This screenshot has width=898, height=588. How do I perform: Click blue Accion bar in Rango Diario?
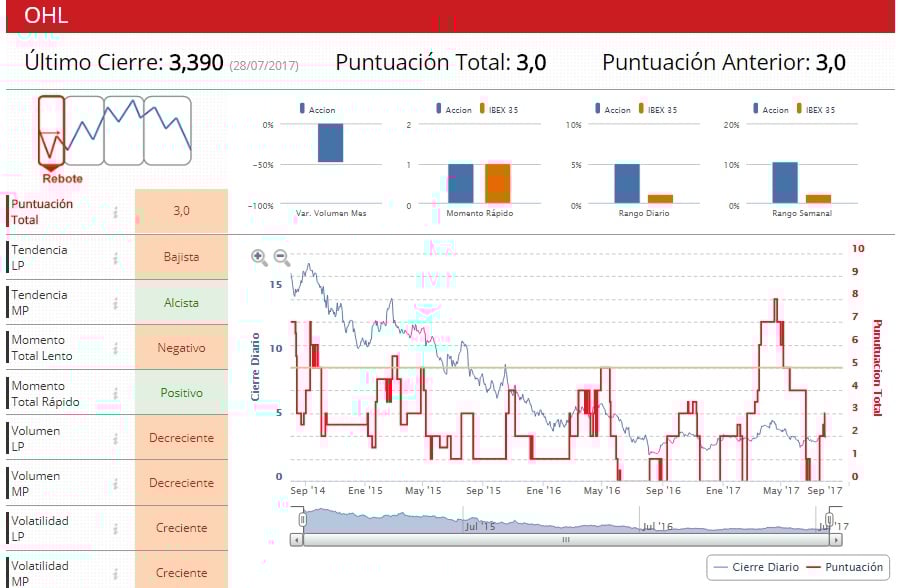click(x=627, y=183)
